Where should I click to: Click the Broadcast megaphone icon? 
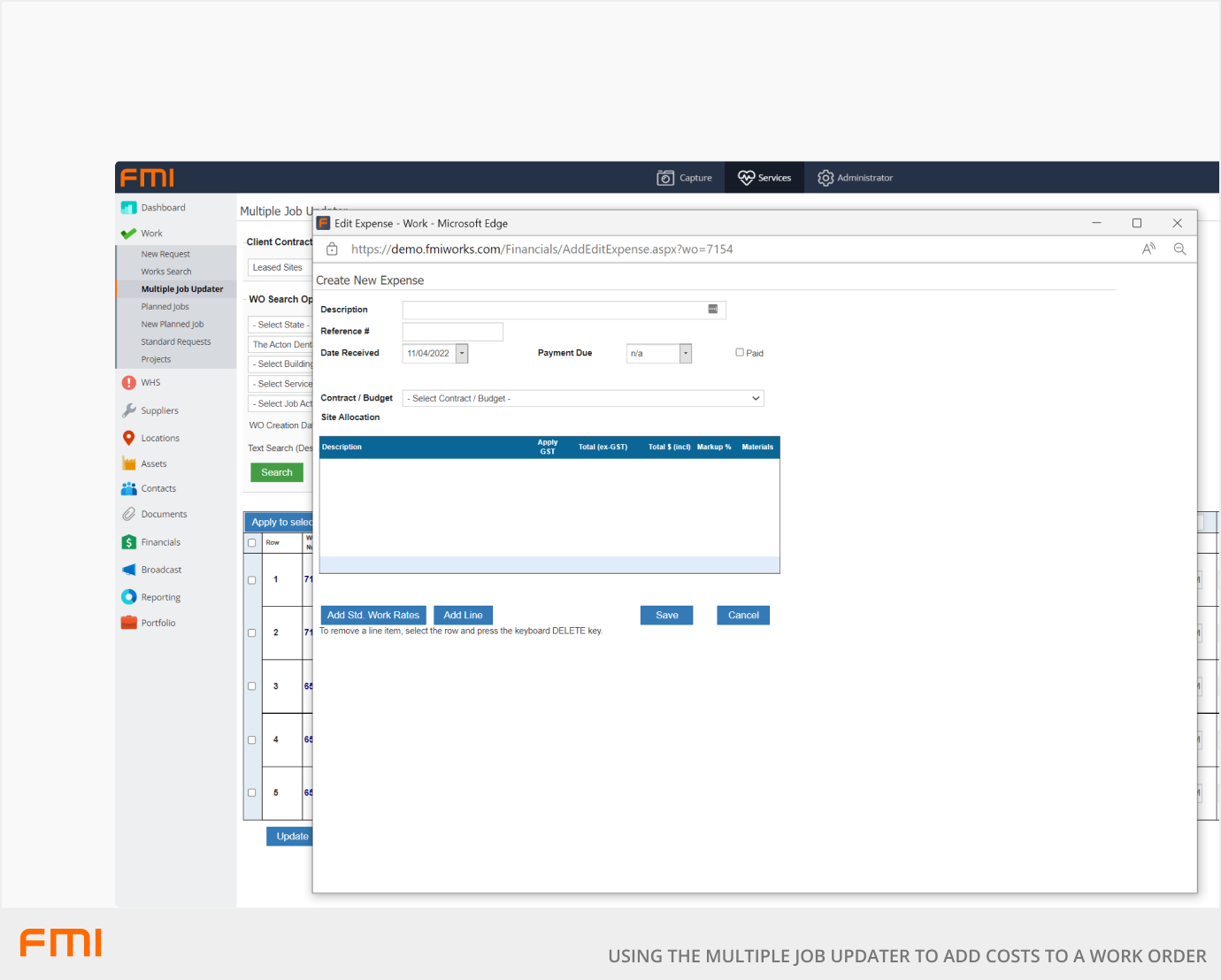(x=129, y=570)
